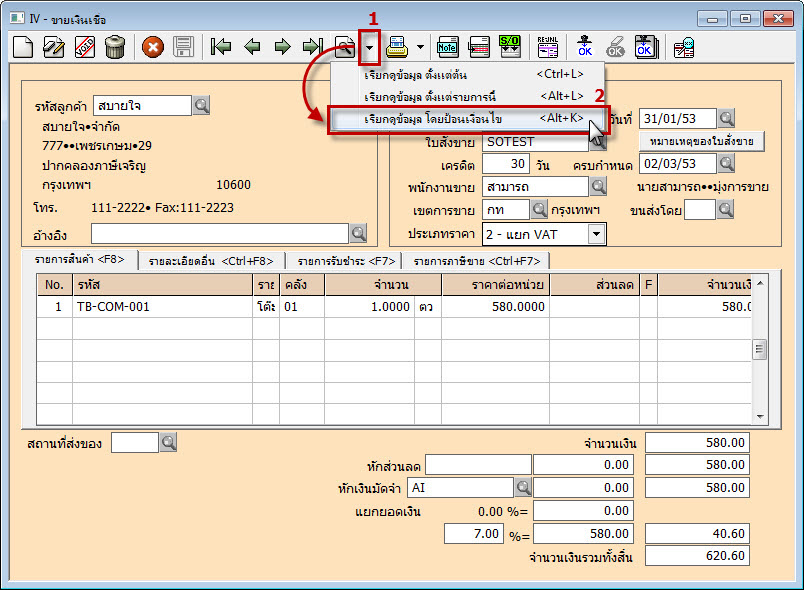The image size is (804, 590).
Task: Click the S/O sales order icon
Action: coord(509,46)
